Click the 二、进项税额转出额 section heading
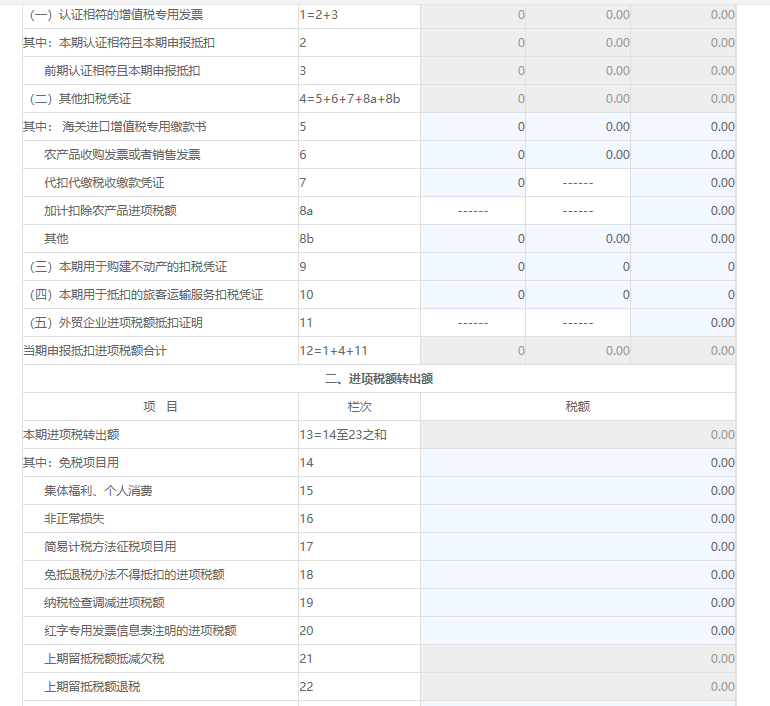 point(379,379)
